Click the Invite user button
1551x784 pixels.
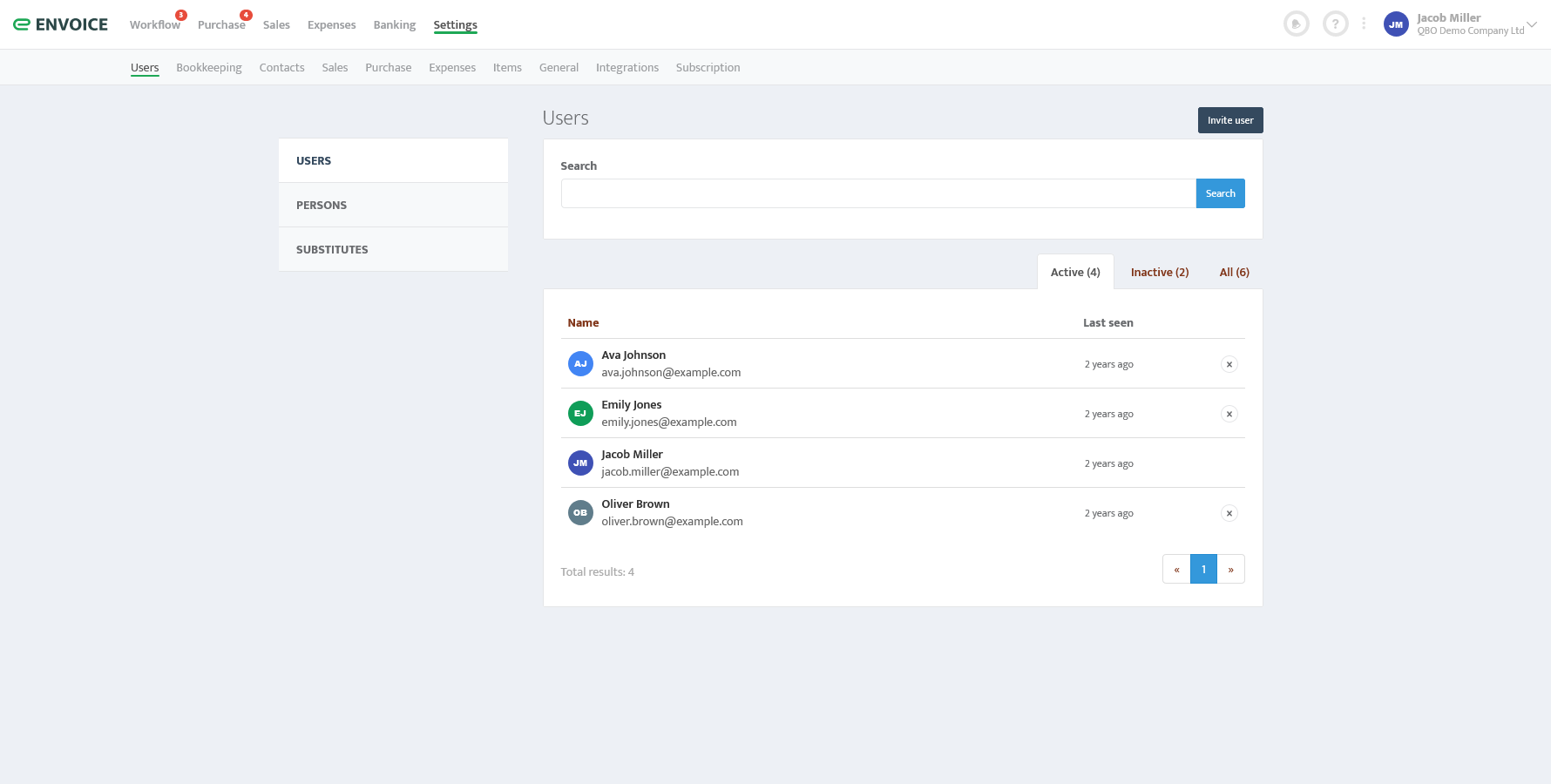1229,120
